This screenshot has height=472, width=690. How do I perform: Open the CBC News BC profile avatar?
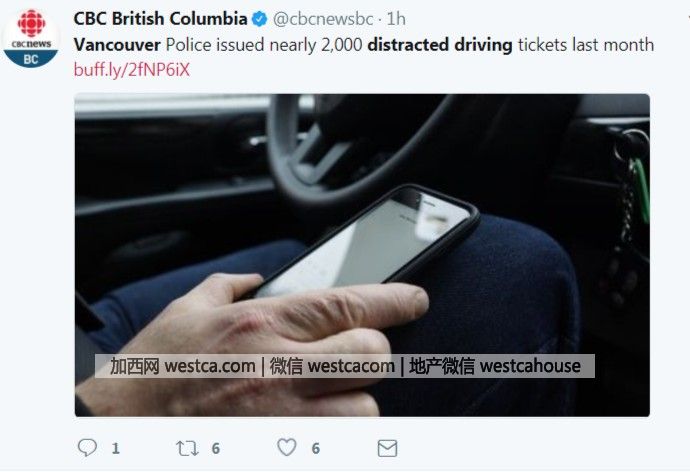tap(31, 38)
